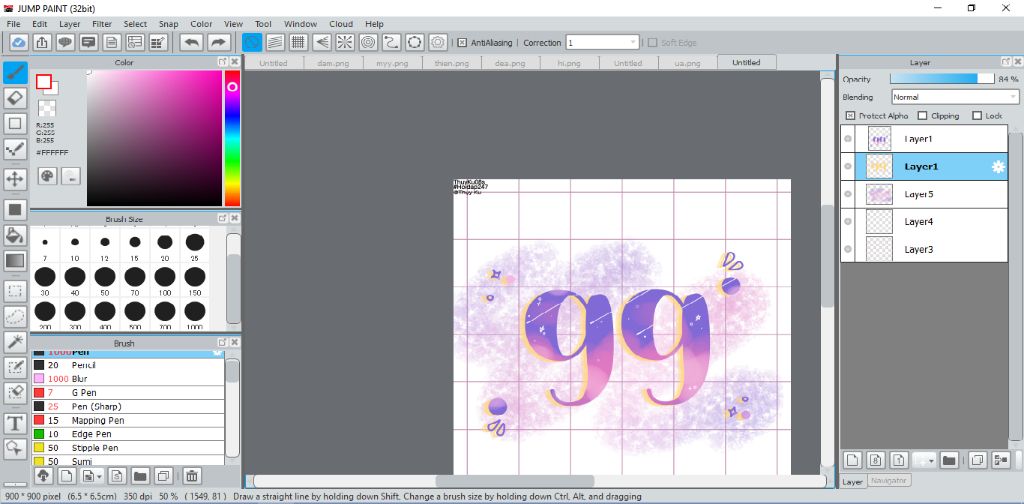
Task: Add new layer with blank page icon
Action: [x=854, y=460]
